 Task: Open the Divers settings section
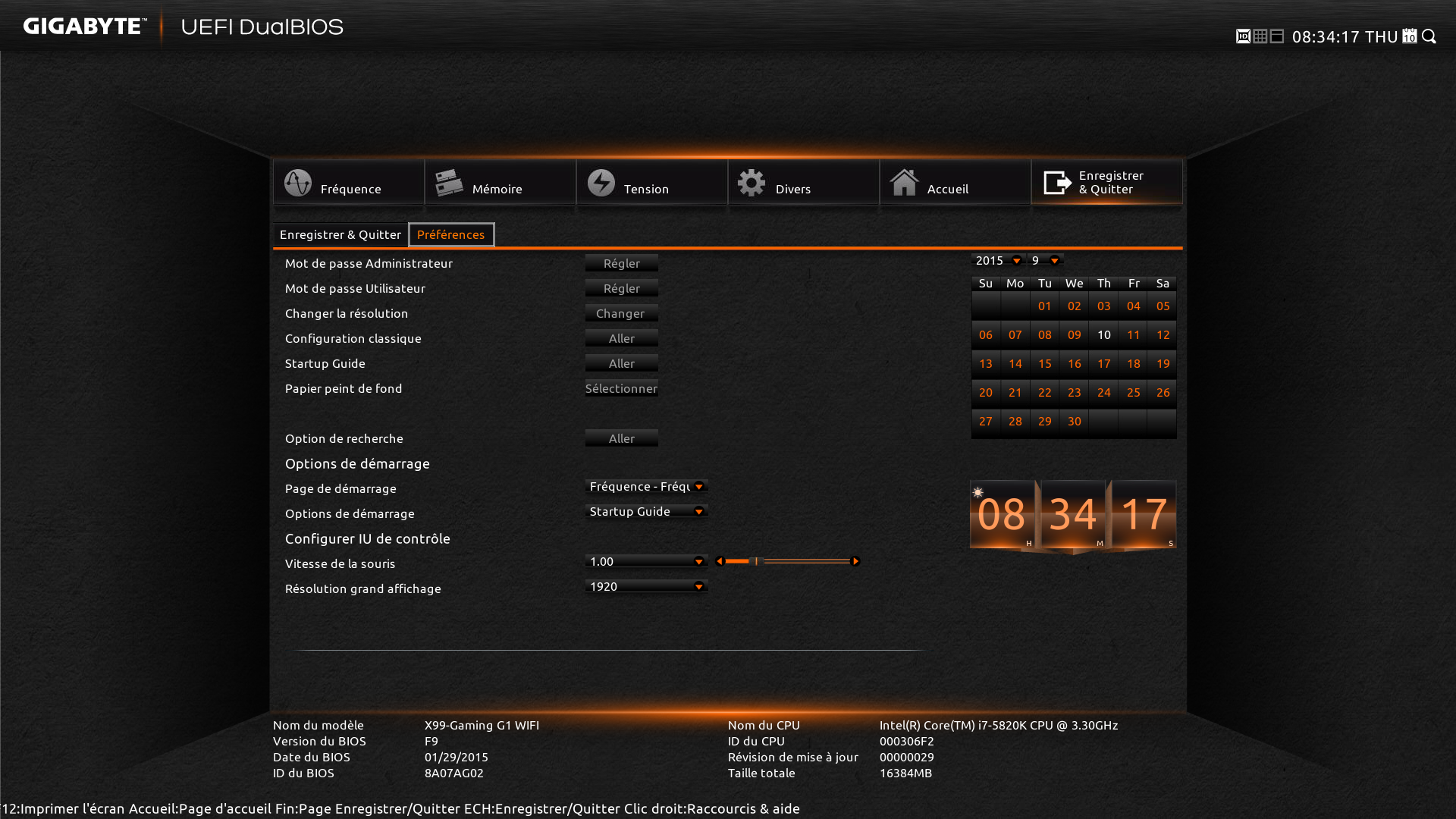click(803, 182)
